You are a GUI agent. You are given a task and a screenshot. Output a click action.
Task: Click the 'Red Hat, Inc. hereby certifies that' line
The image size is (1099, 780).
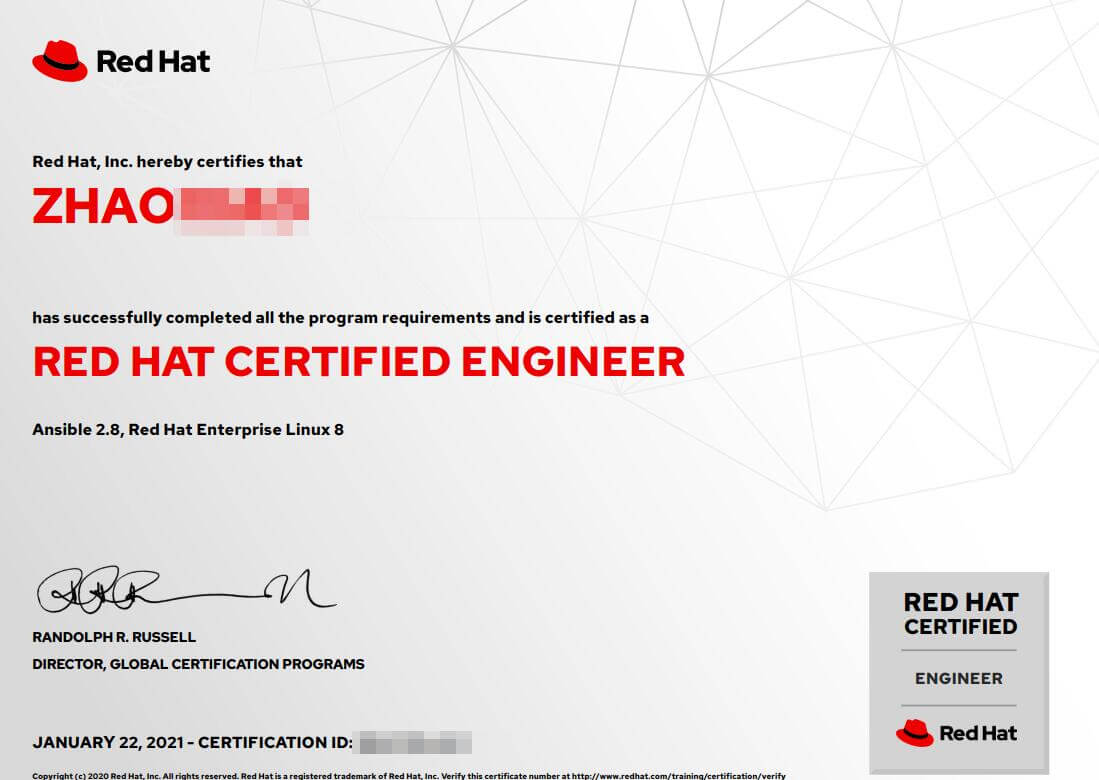coord(168,162)
